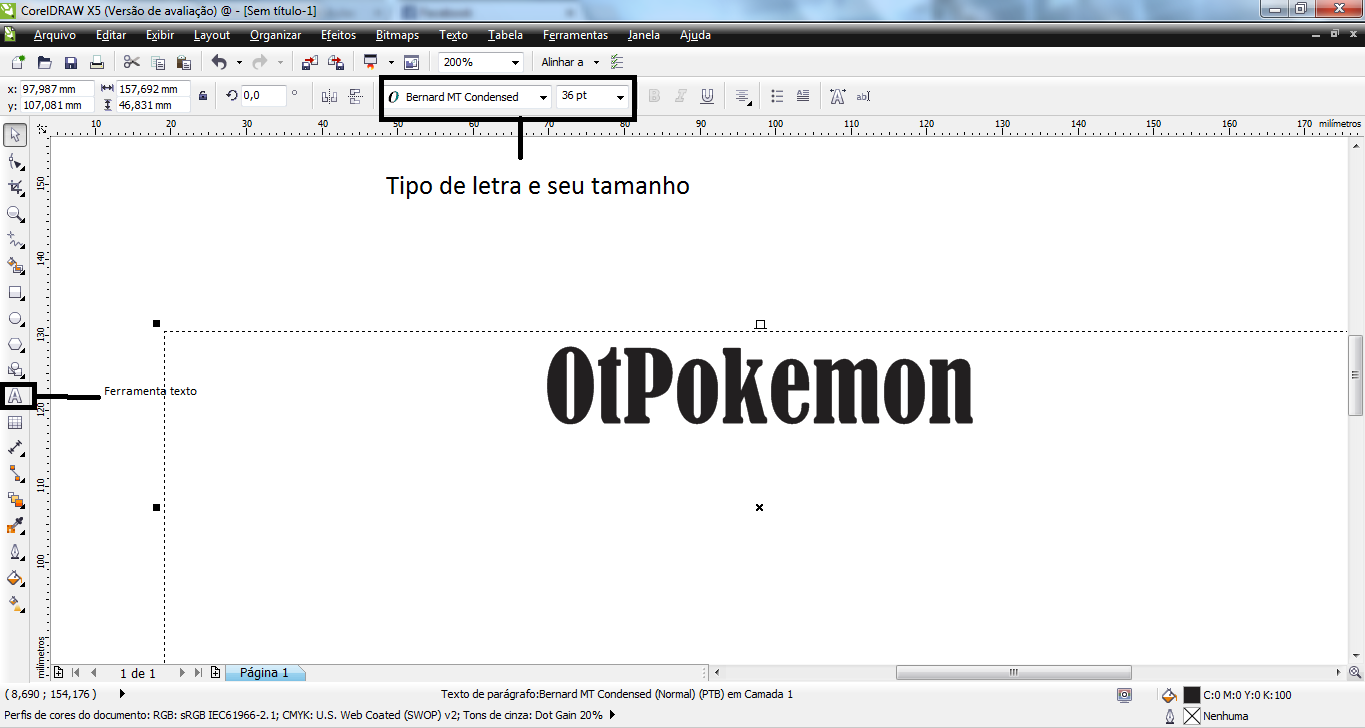Click the rotation angle field
The height and width of the screenshot is (728, 1365).
tap(263, 96)
